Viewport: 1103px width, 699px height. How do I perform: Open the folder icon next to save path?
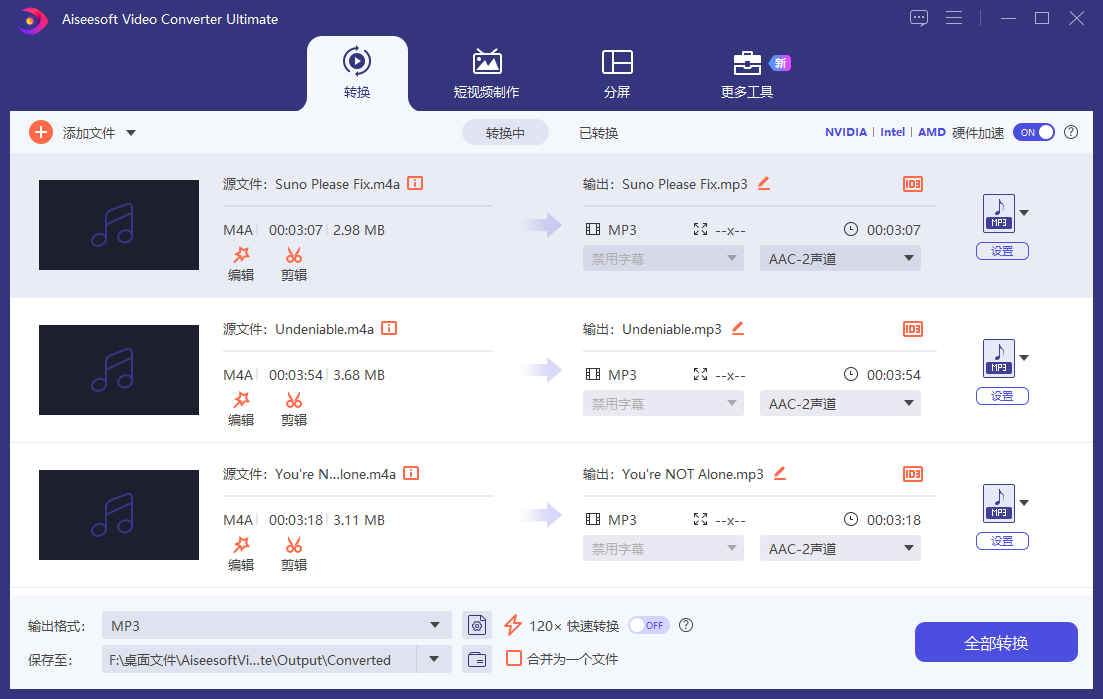click(478, 659)
